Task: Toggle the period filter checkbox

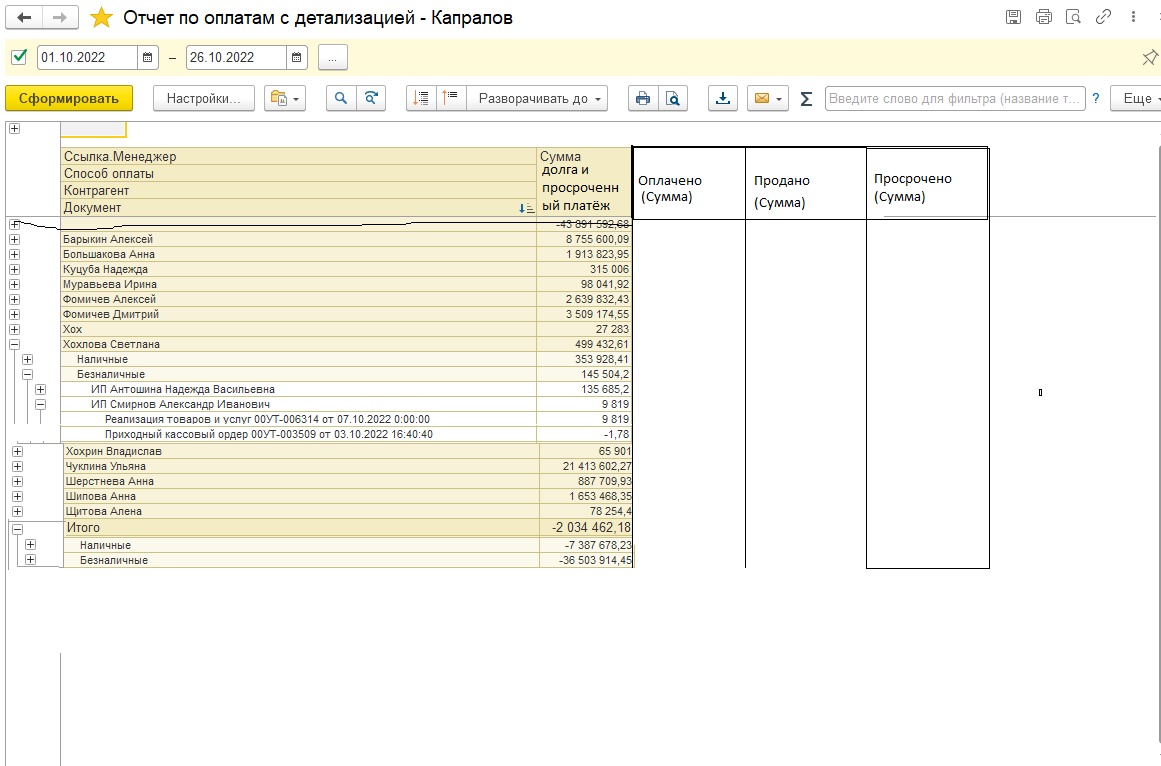Action: tap(19, 57)
